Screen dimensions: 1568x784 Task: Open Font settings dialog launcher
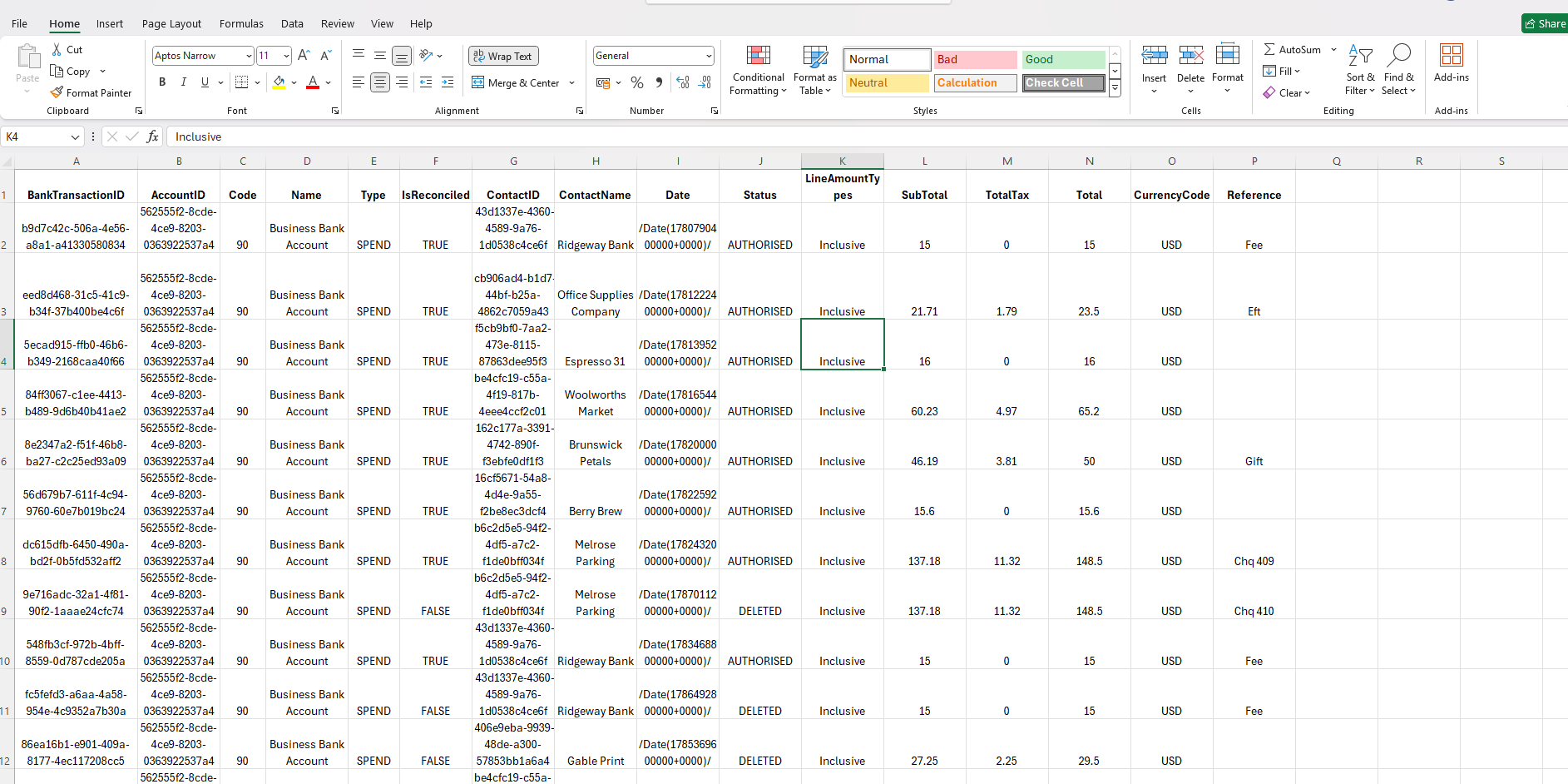pos(335,111)
